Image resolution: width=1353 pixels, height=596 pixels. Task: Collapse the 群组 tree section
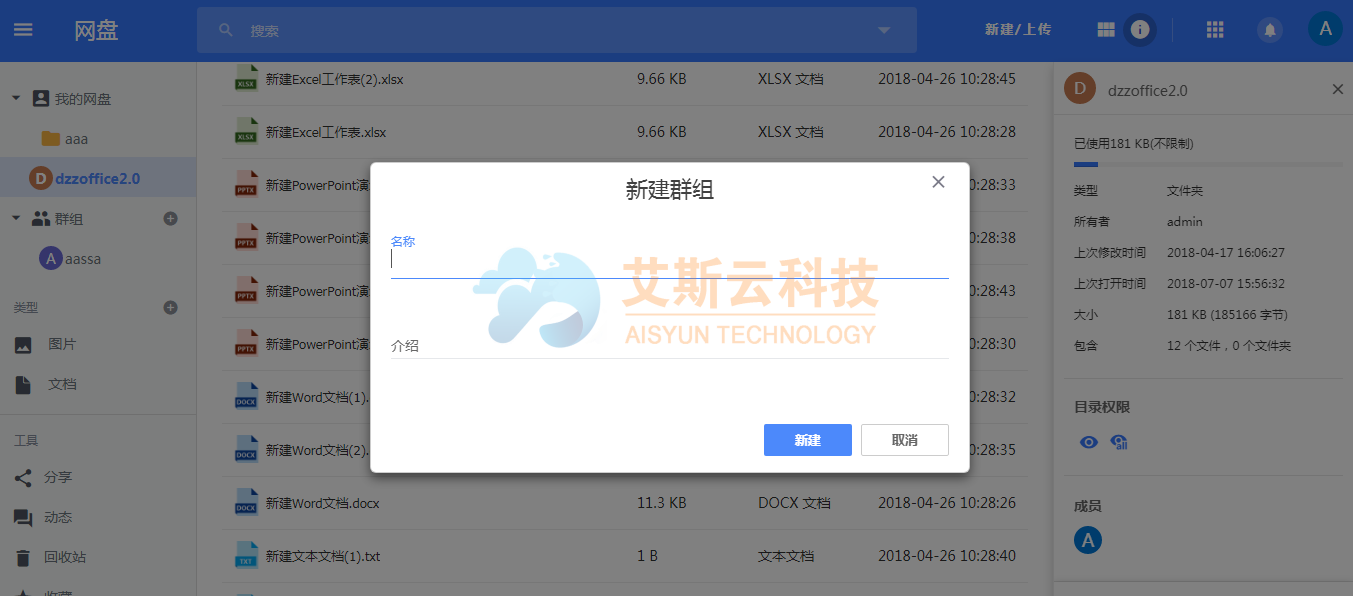pyautogui.click(x=16, y=218)
